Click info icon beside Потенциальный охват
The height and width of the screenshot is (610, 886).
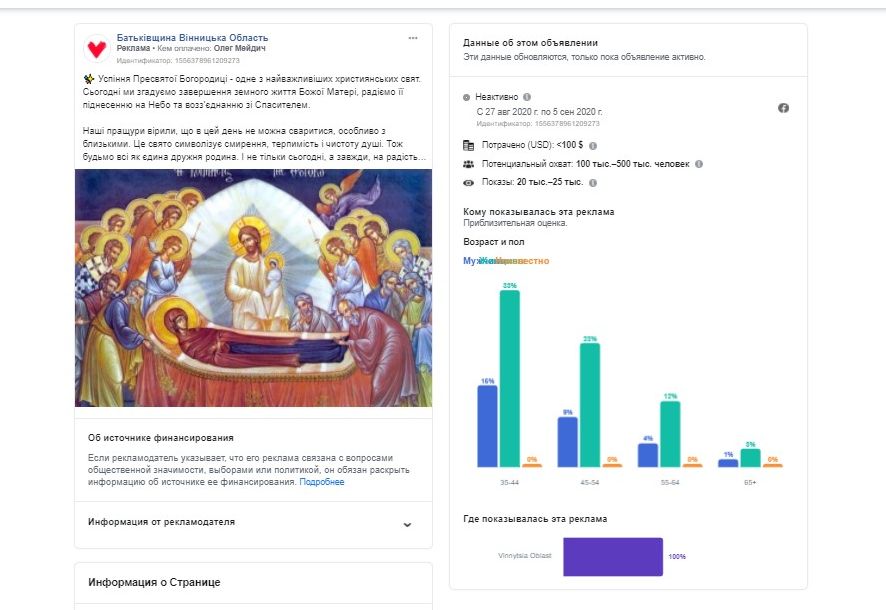699,164
